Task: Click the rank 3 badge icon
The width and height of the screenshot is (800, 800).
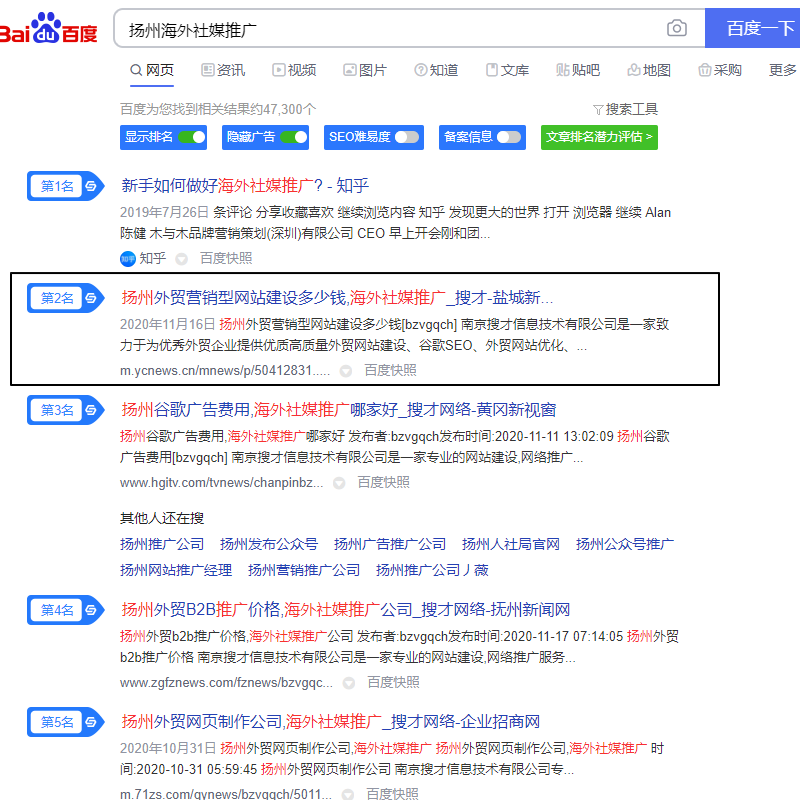Action: click(66, 410)
